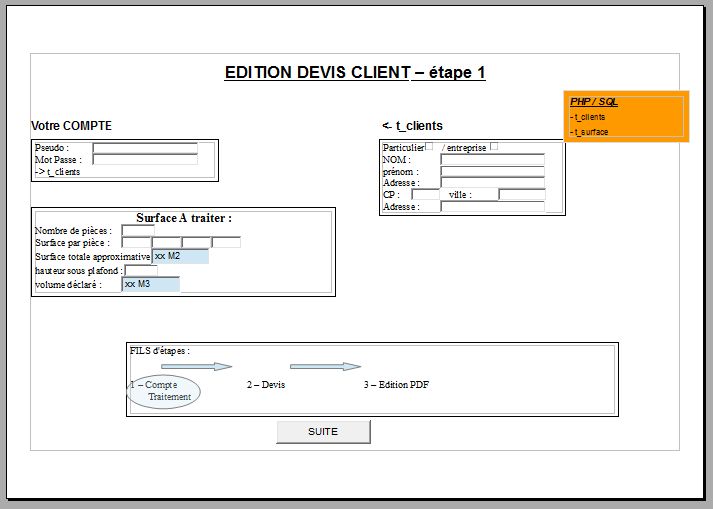Click the ville input box

point(522,194)
